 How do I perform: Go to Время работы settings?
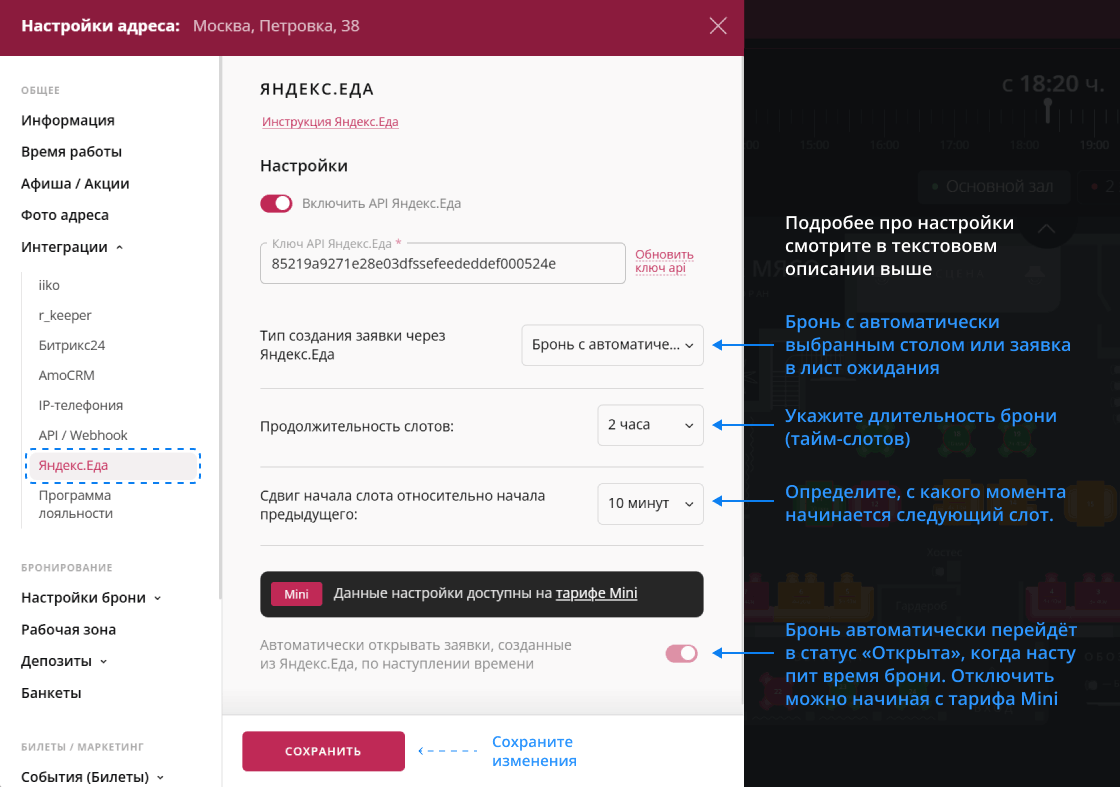pyautogui.click(x=71, y=152)
